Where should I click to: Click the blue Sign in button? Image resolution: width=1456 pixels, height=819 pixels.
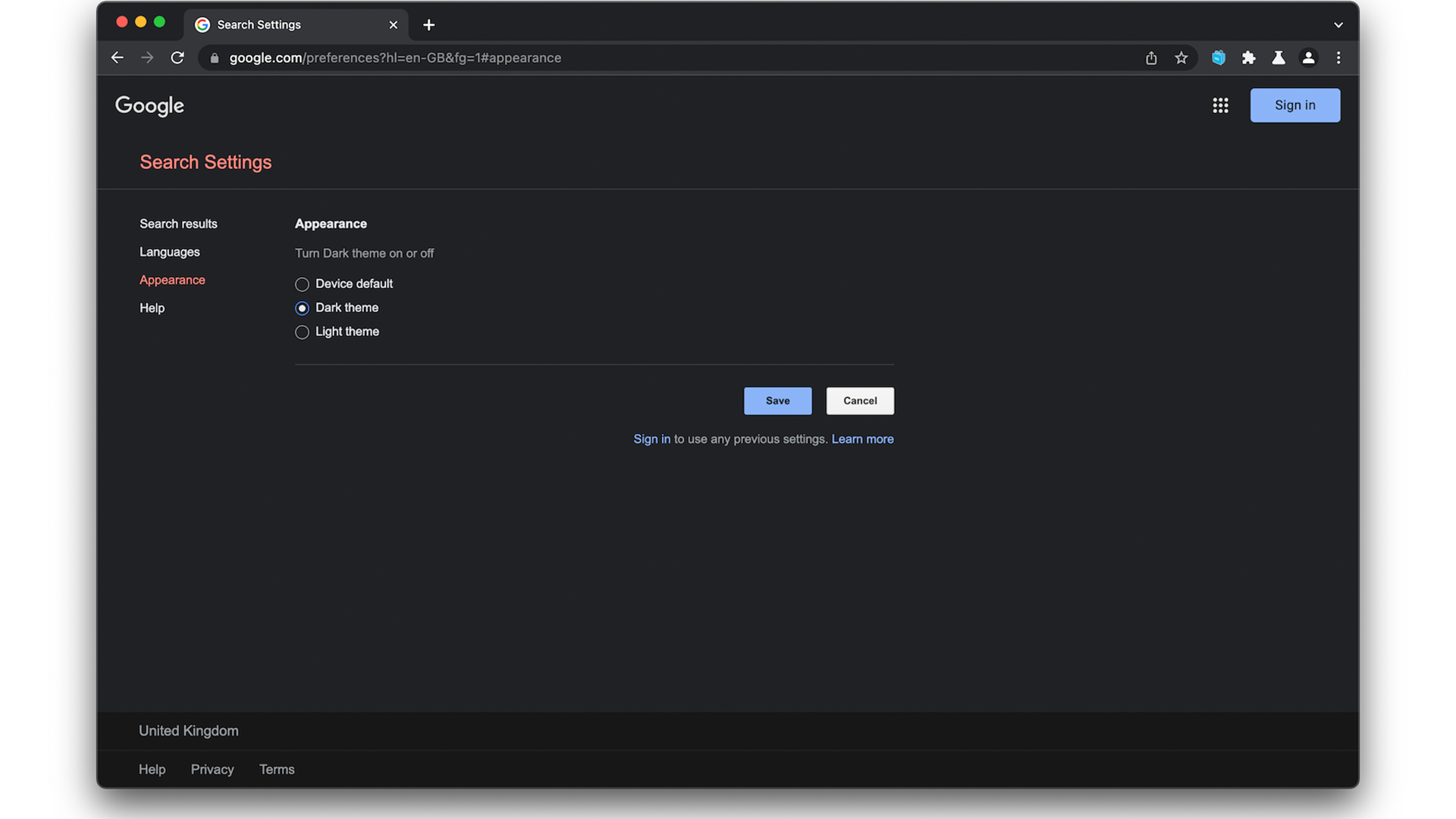pyautogui.click(x=1294, y=105)
